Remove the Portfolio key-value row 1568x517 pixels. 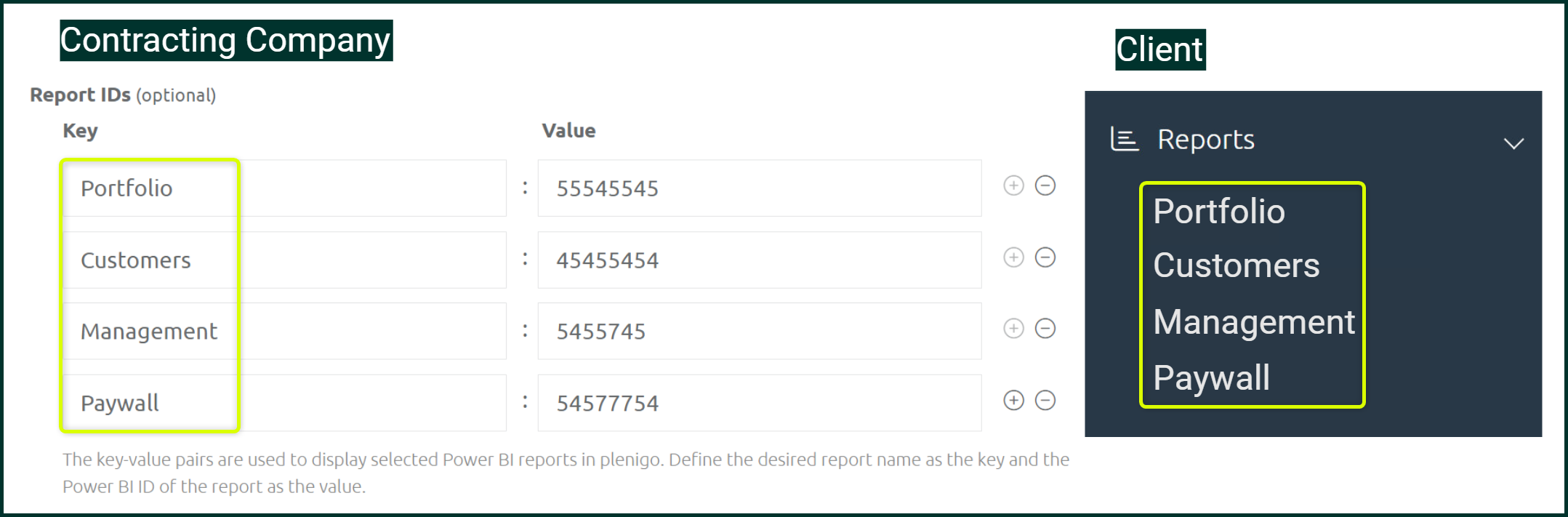[1045, 185]
